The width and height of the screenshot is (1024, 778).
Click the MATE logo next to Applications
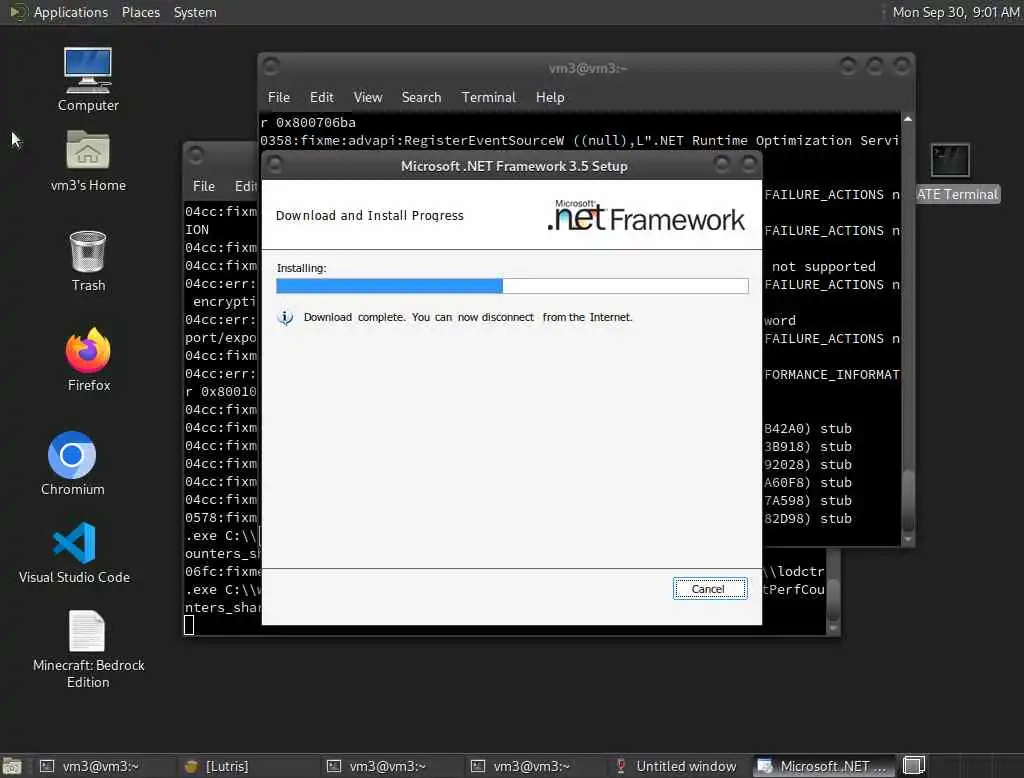tap(18, 12)
